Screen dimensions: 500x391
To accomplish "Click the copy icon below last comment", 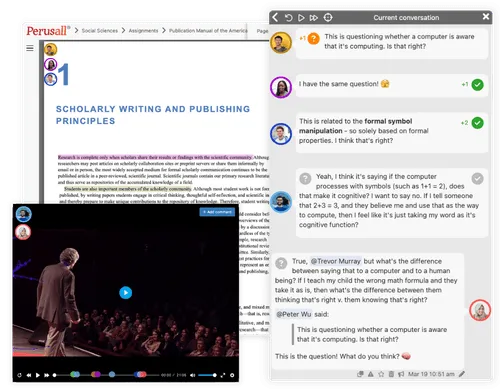I will (360, 374).
